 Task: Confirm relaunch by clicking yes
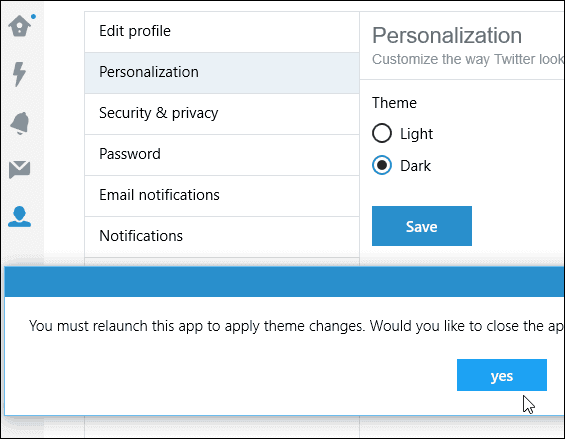(502, 375)
